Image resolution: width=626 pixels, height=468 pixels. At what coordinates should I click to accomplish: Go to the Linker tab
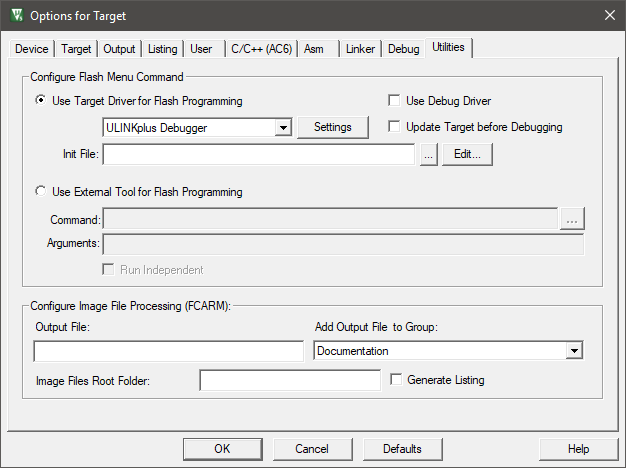(360, 49)
